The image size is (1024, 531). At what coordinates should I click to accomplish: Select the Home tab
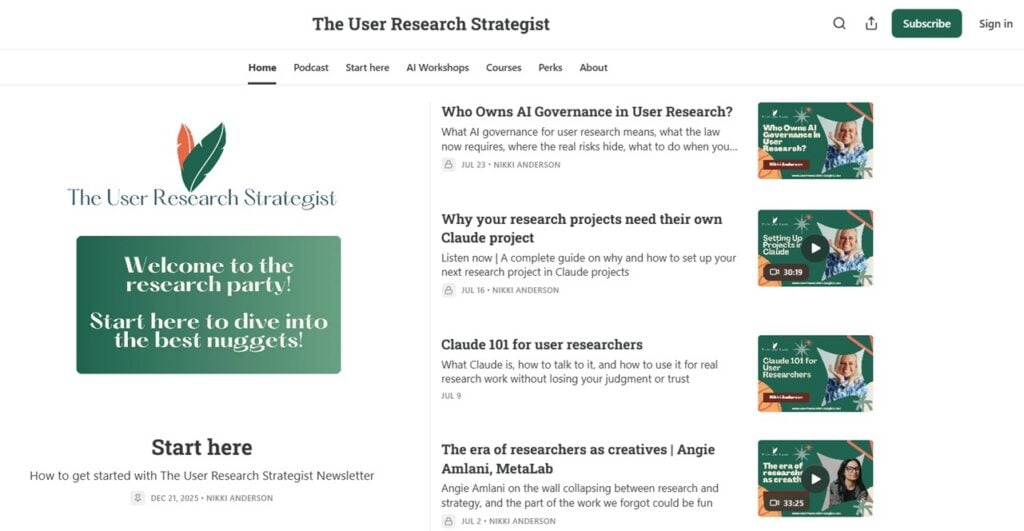tap(262, 67)
